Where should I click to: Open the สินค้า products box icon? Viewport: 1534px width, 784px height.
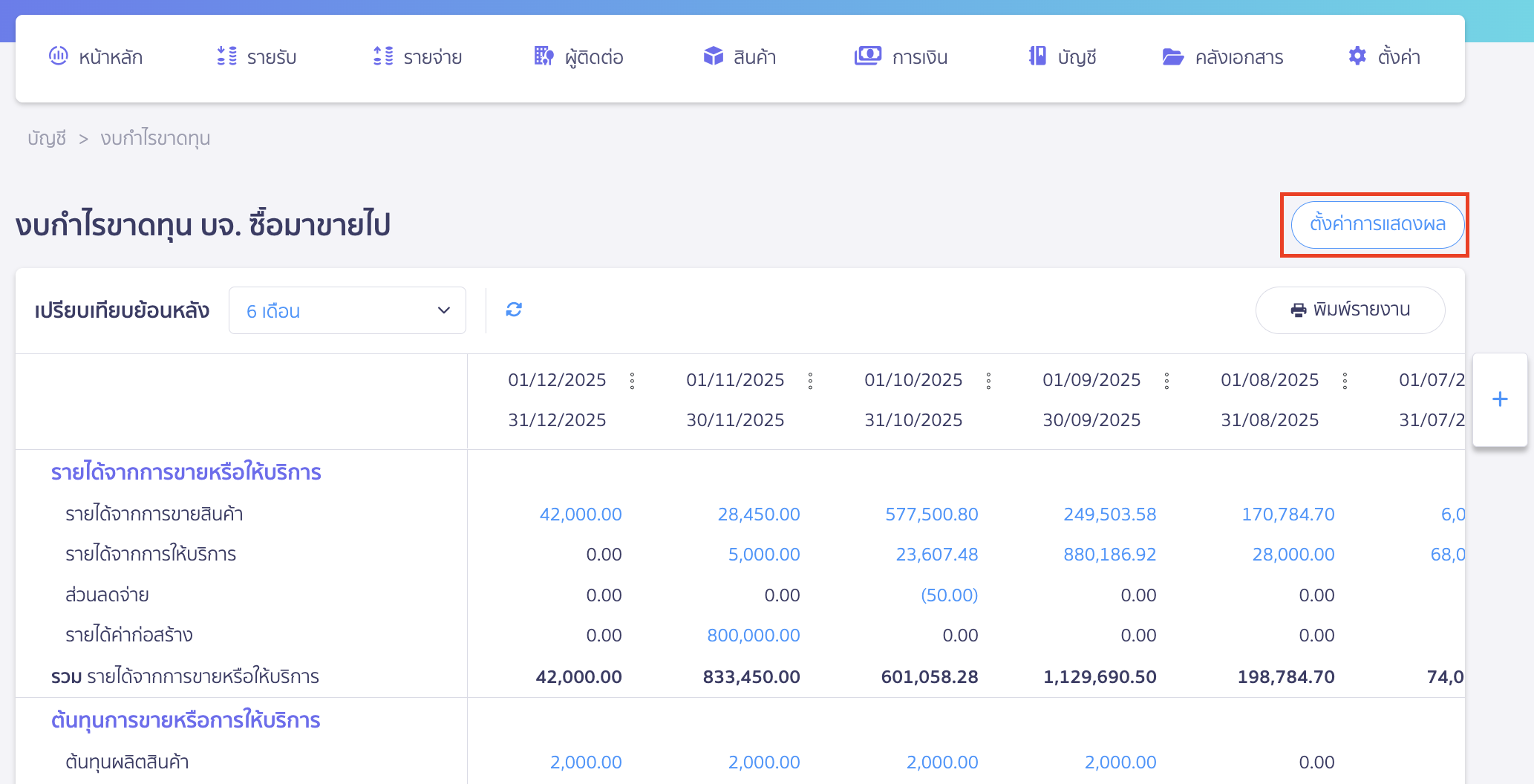coord(712,56)
